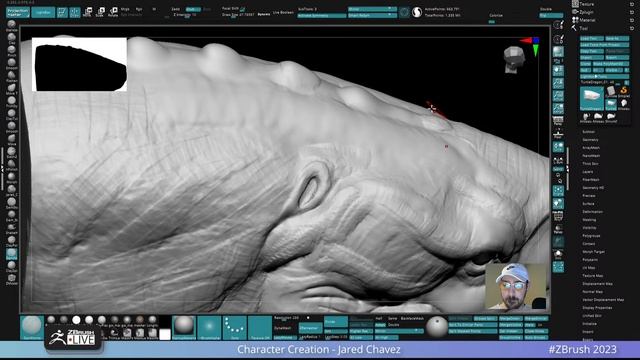Select the Clay brush
The width and height of the screenshot is (640, 360).
click(x=12, y=38)
